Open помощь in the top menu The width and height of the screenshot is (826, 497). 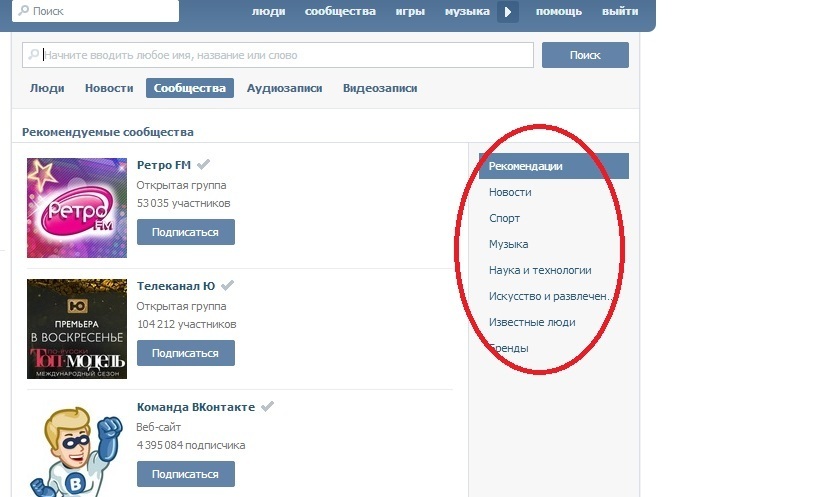559,12
